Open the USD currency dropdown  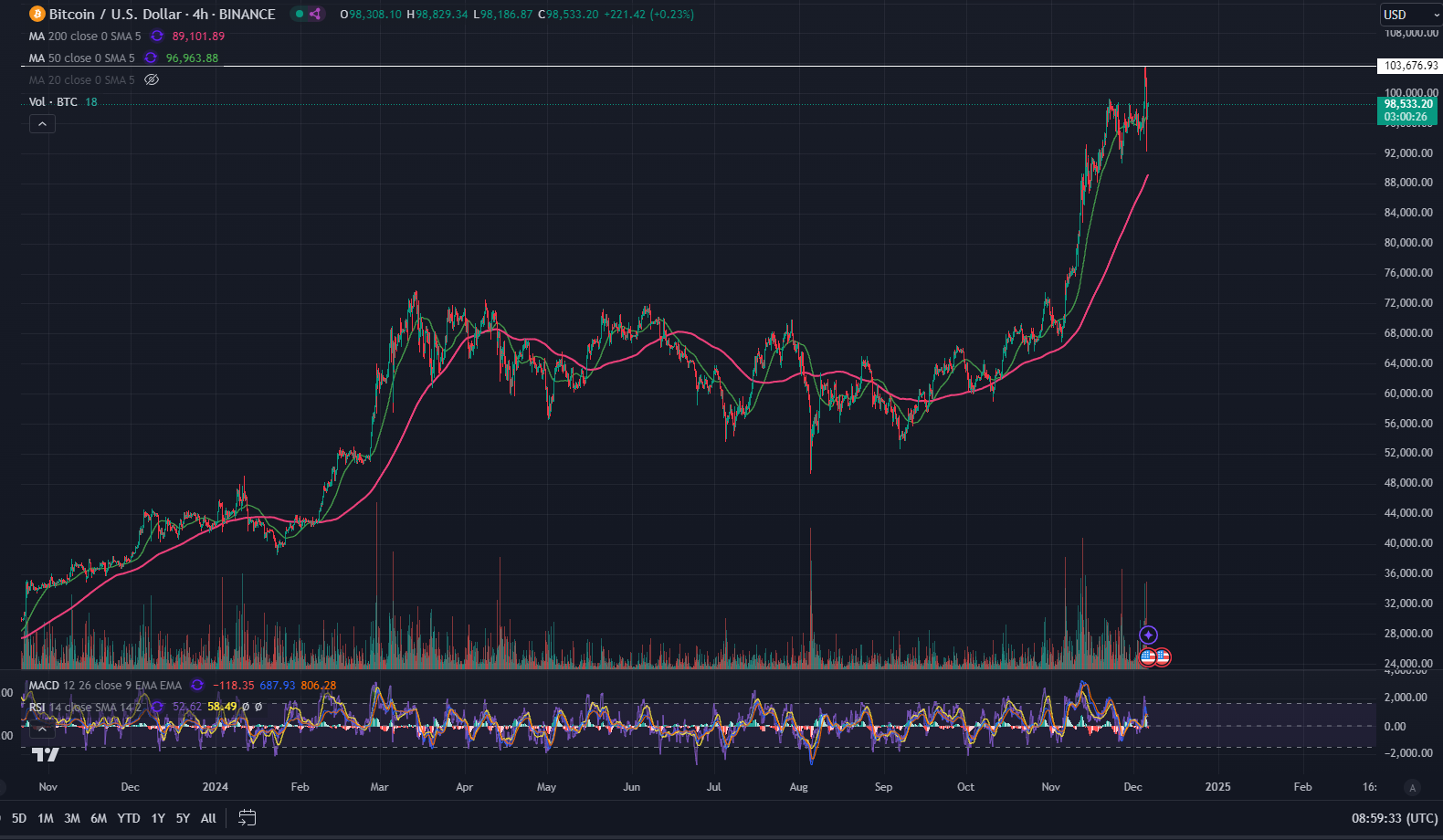(1410, 15)
